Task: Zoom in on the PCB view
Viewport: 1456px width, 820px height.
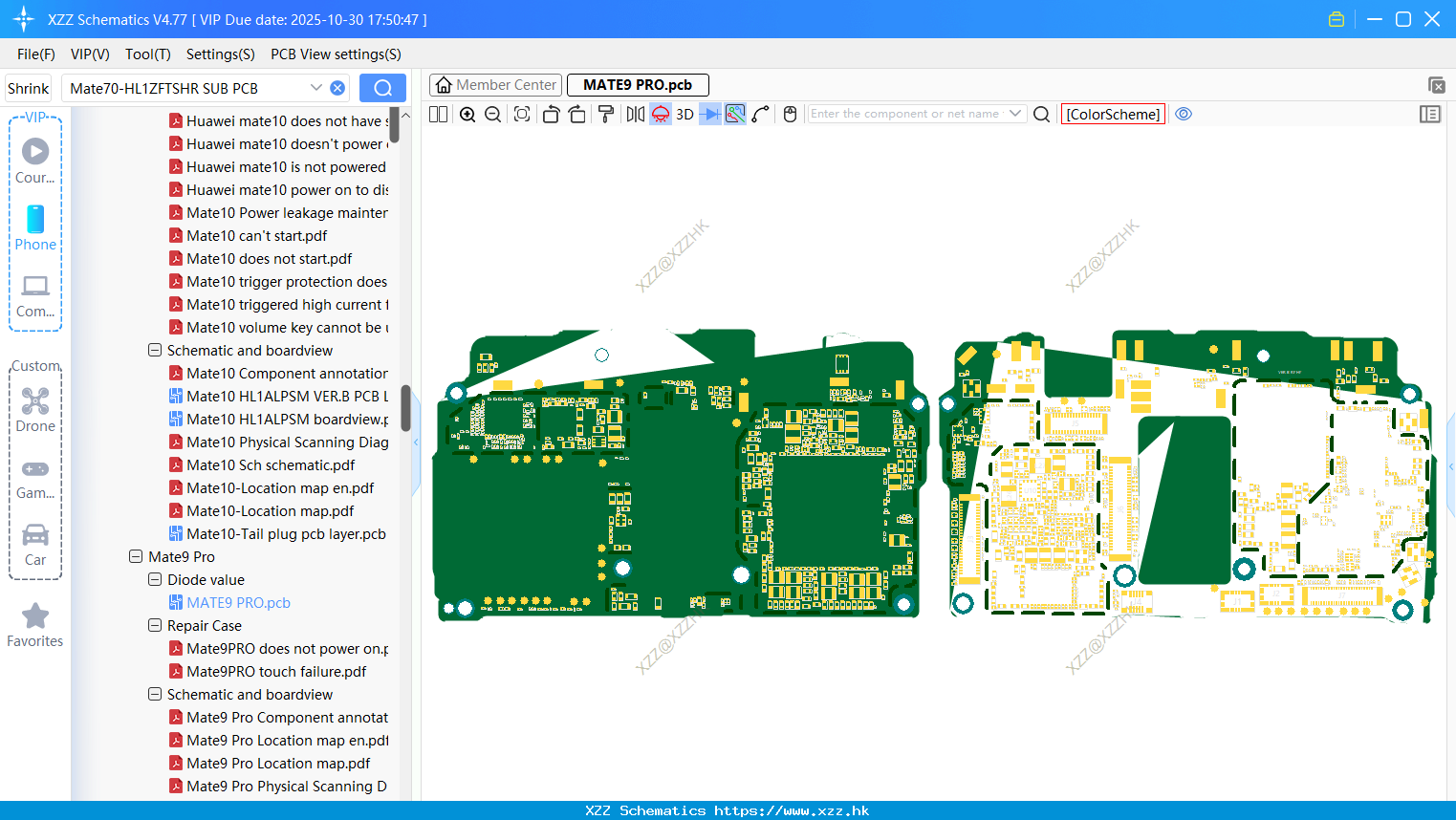Action: click(467, 114)
